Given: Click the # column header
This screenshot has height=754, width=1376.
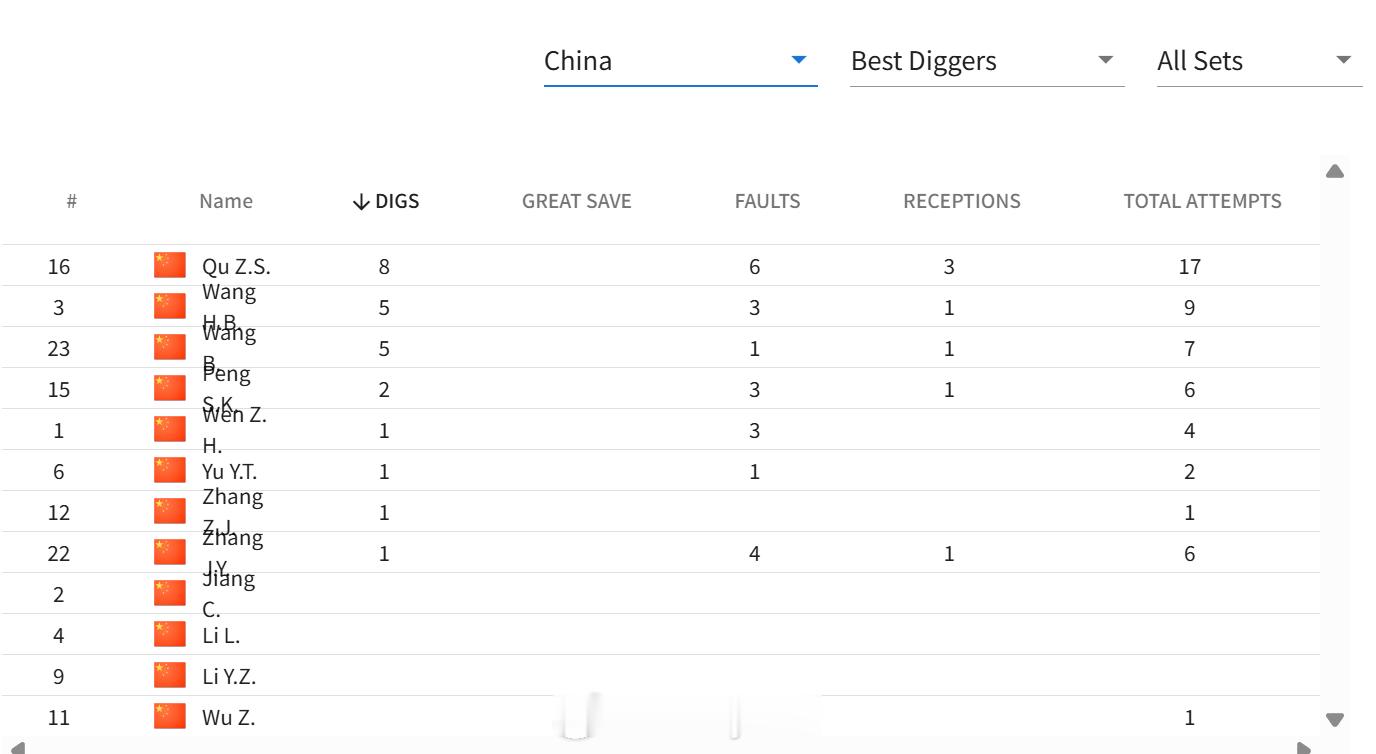Looking at the screenshot, I should [72, 201].
